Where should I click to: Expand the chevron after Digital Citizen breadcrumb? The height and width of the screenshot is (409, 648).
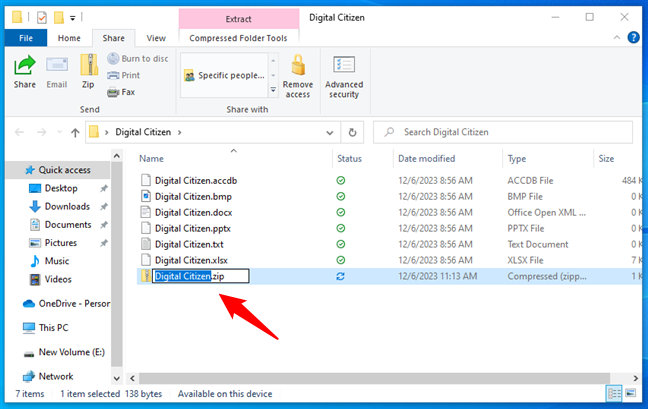[179, 132]
